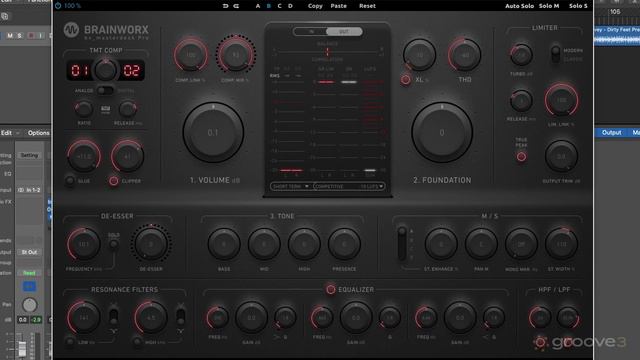
Task: Open the Competitive LUFS target dropdown
Action: pyautogui.click(x=349, y=186)
